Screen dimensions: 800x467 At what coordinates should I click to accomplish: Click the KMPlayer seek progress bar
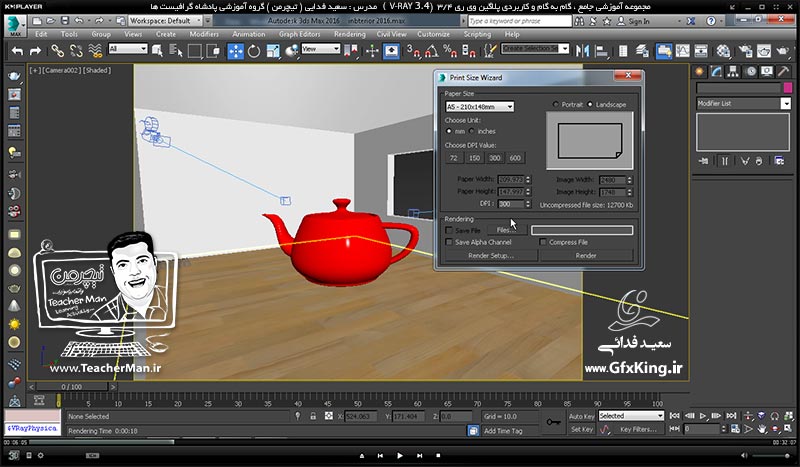[399, 442]
